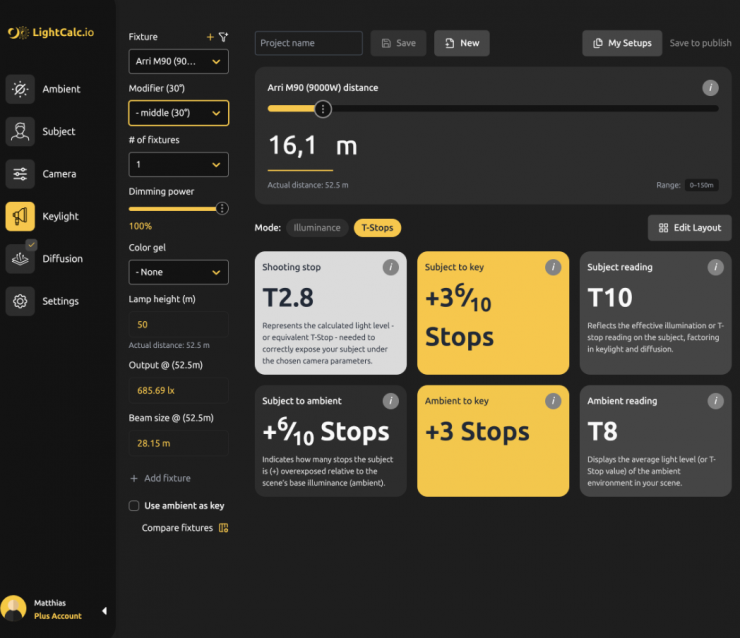Click the My Setups button
This screenshot has width=740, height=638.
pyautogui.click(x=621, y=43)
